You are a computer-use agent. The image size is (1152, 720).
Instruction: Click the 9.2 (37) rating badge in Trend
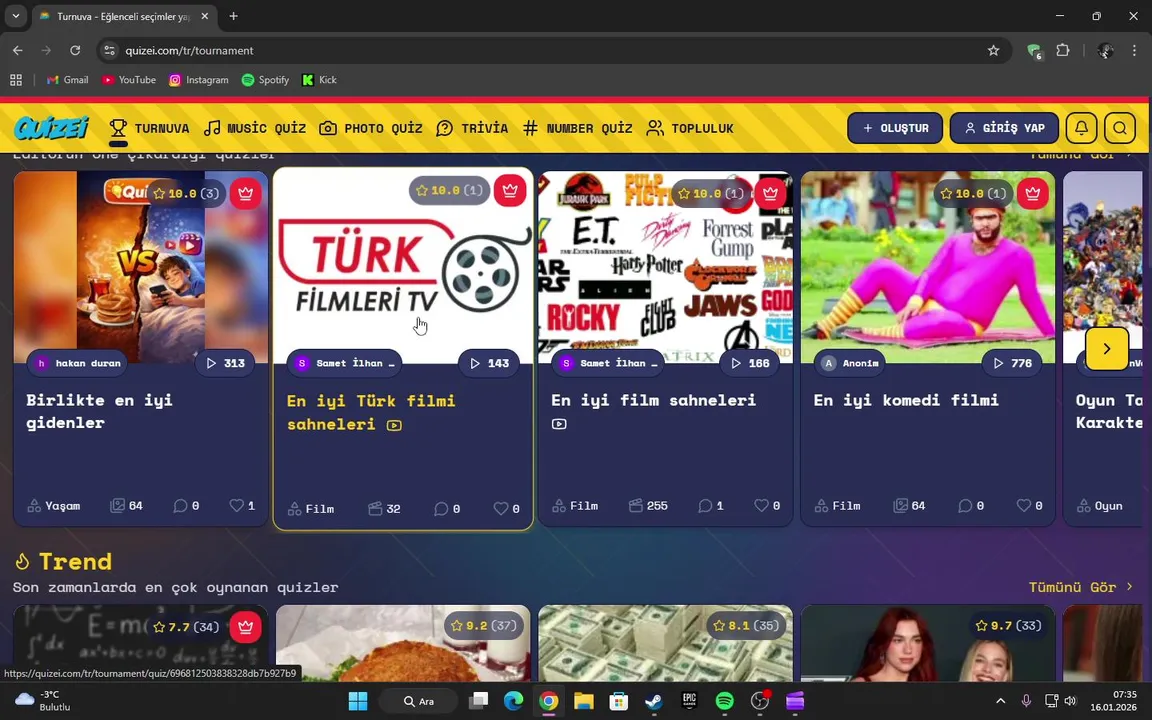point(483,625)
